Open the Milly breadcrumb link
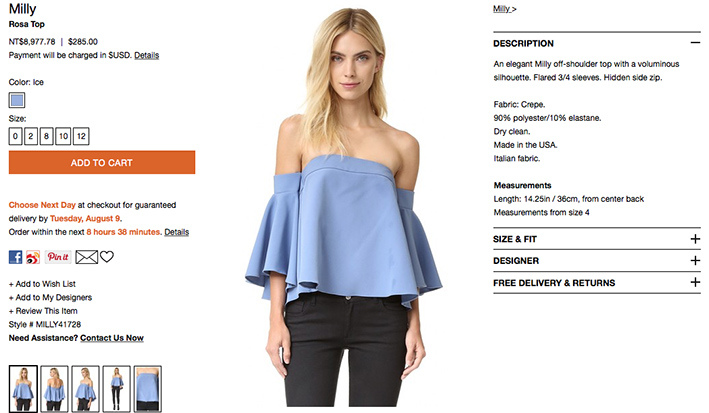 [x=501, y=9]
